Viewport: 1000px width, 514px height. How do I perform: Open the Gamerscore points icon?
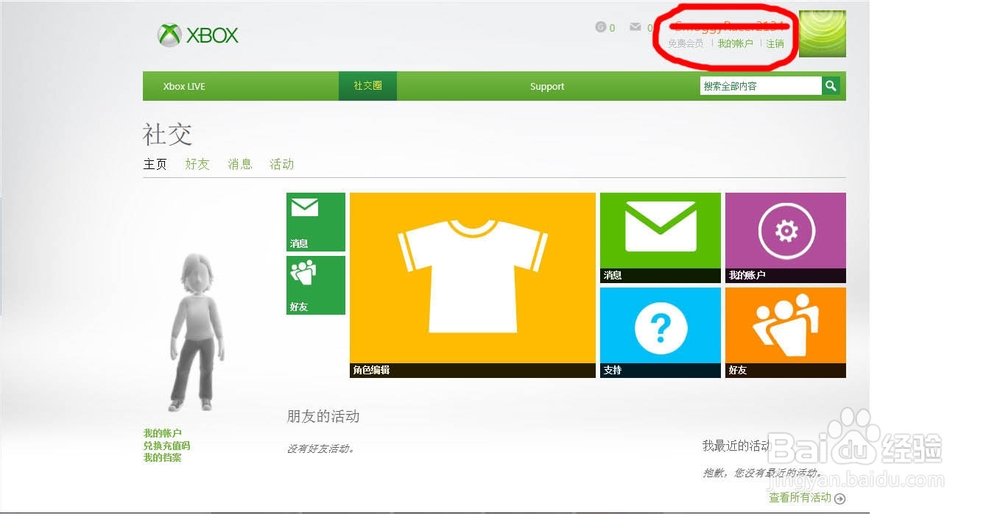600,27
